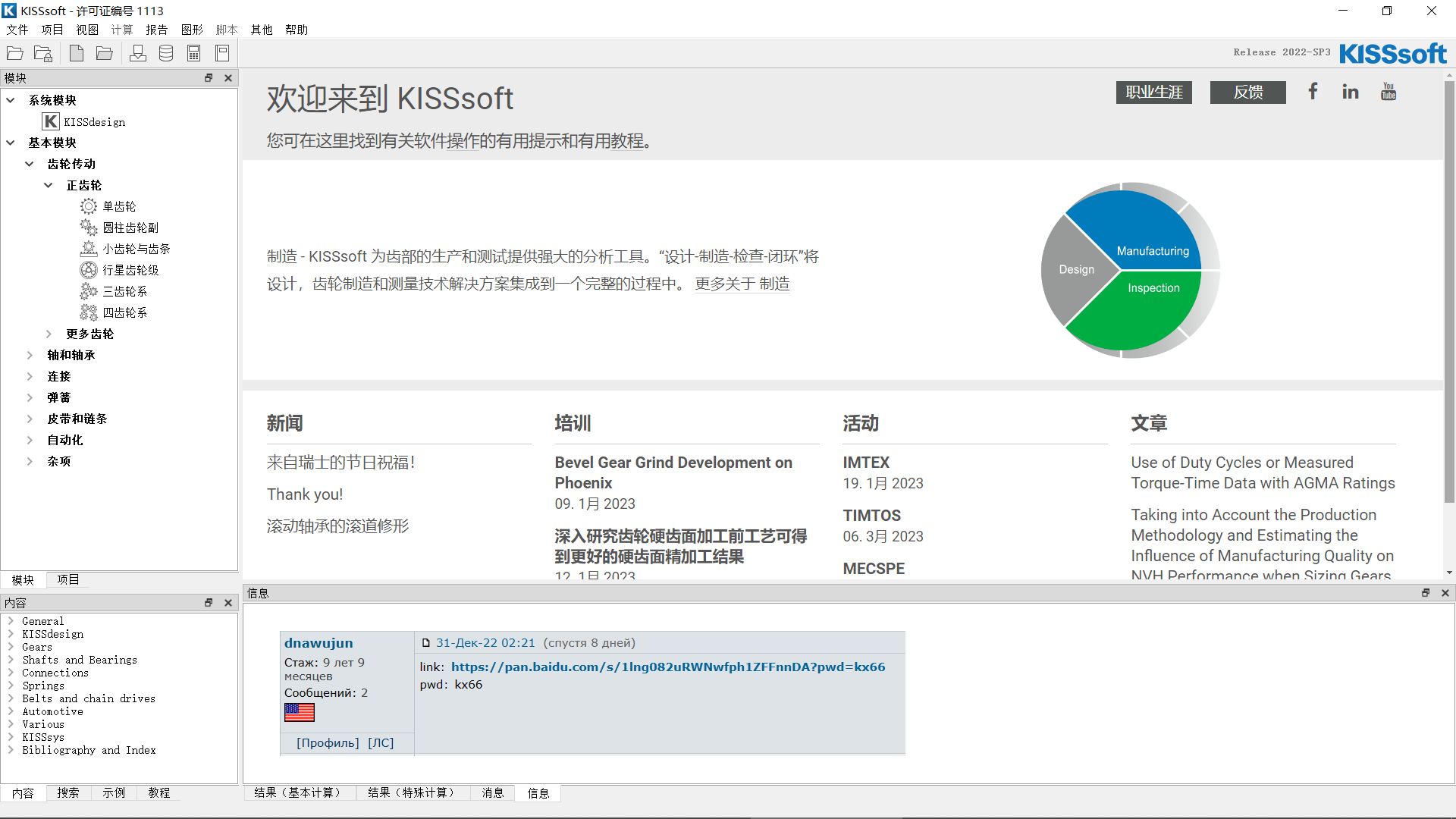Open the database tool icon
The height and width of the screenshot is (819, 1456).
tap(166, 53)
